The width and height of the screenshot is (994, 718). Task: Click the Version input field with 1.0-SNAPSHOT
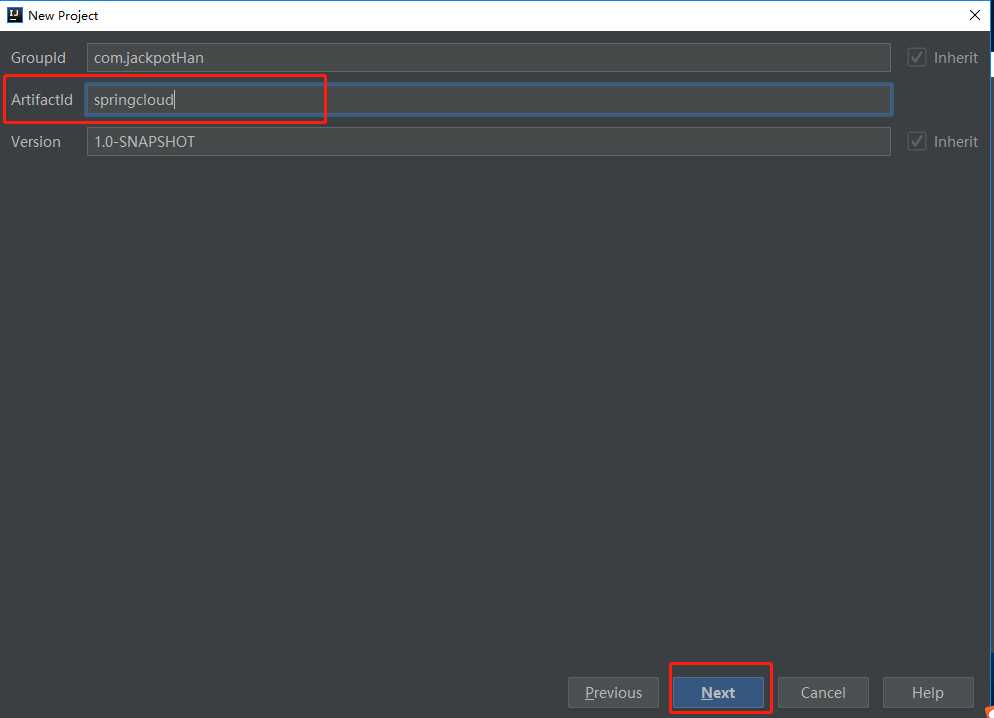488,141
